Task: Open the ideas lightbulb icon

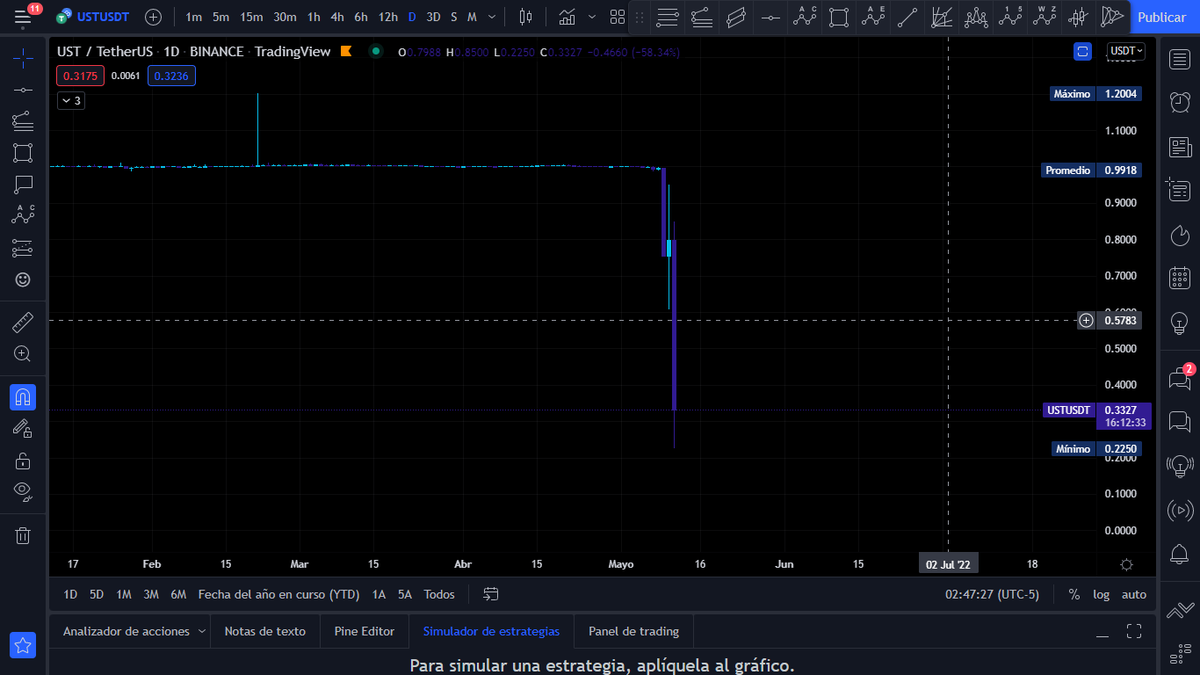Action: [1179, 321]
